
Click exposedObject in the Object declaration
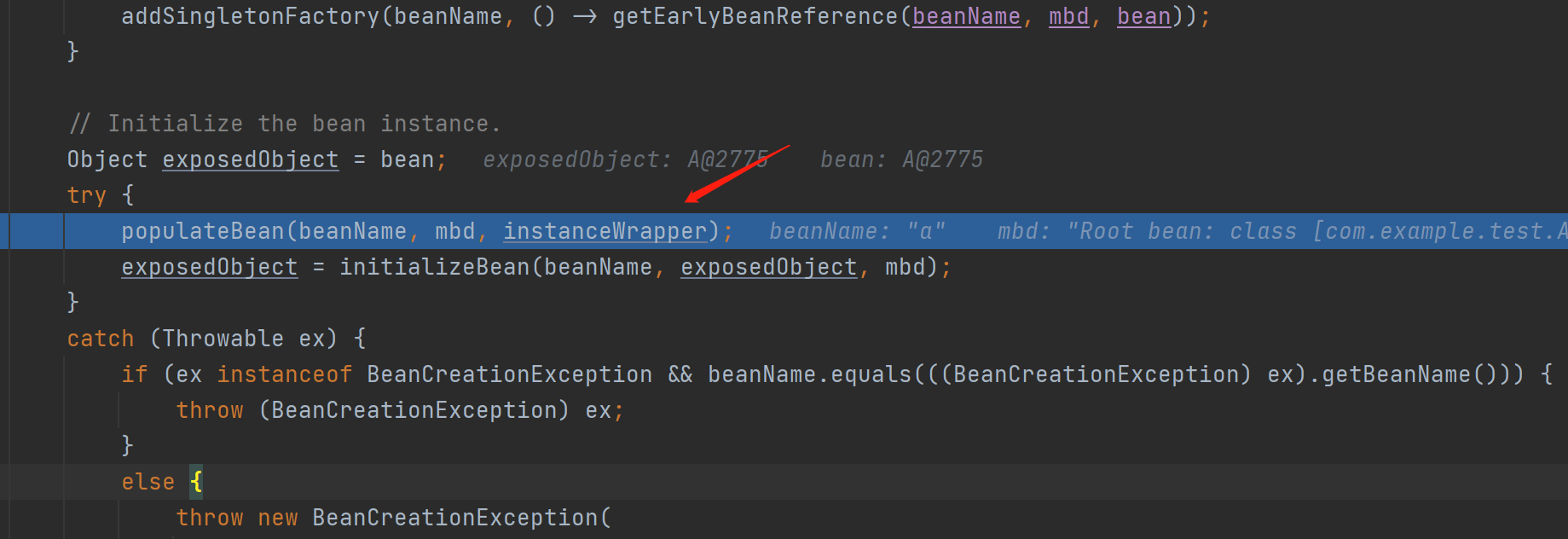pyautogui.click(x=250, y=159)
